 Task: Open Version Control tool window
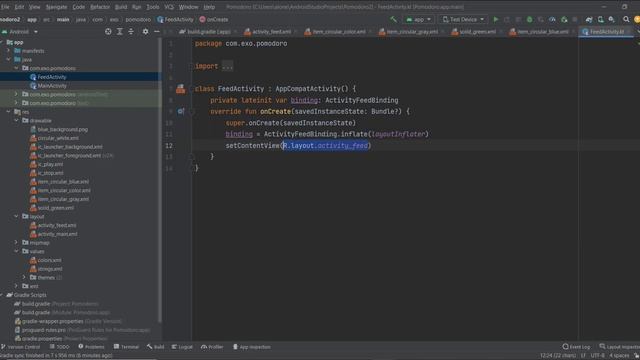point(20,347)
